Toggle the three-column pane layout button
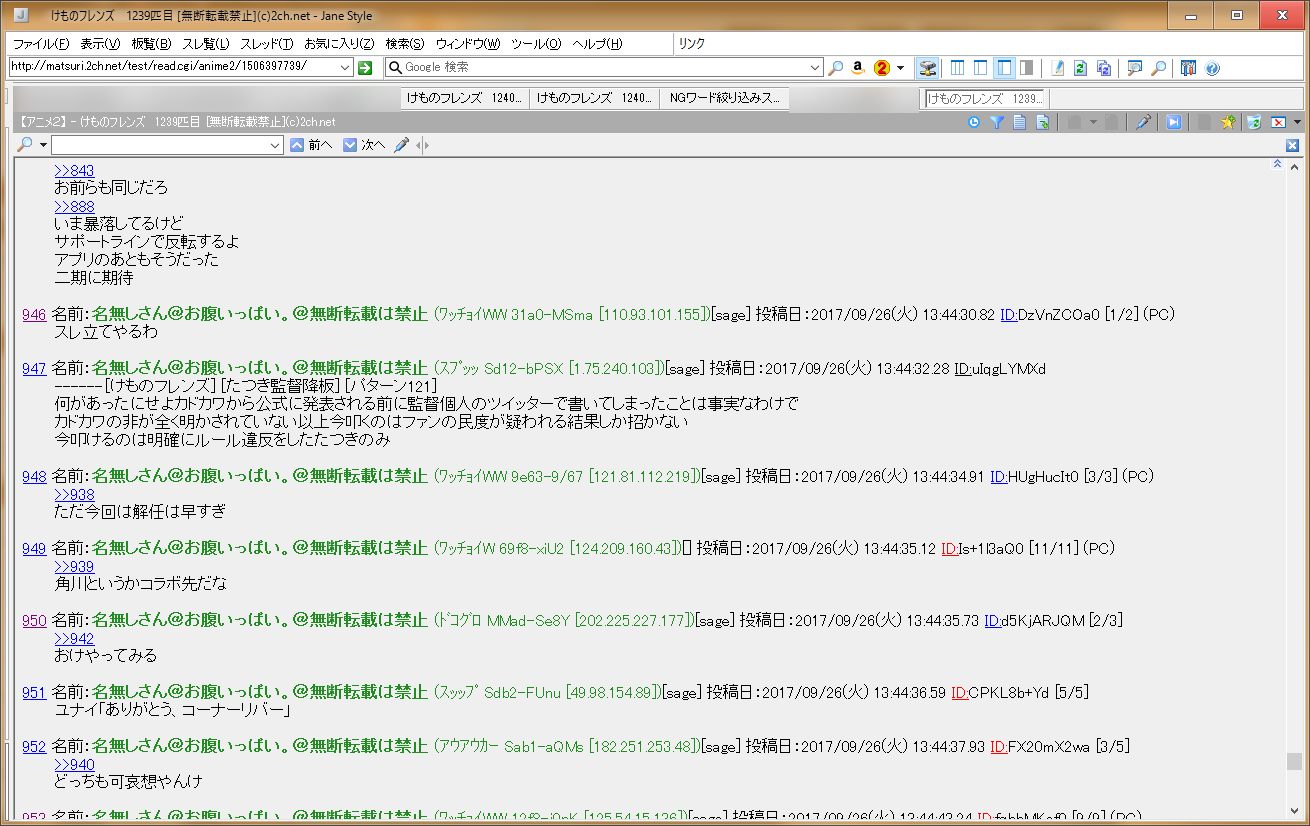Image resolution: width=1310 pixels, height=826 pixels. point(957,67)
